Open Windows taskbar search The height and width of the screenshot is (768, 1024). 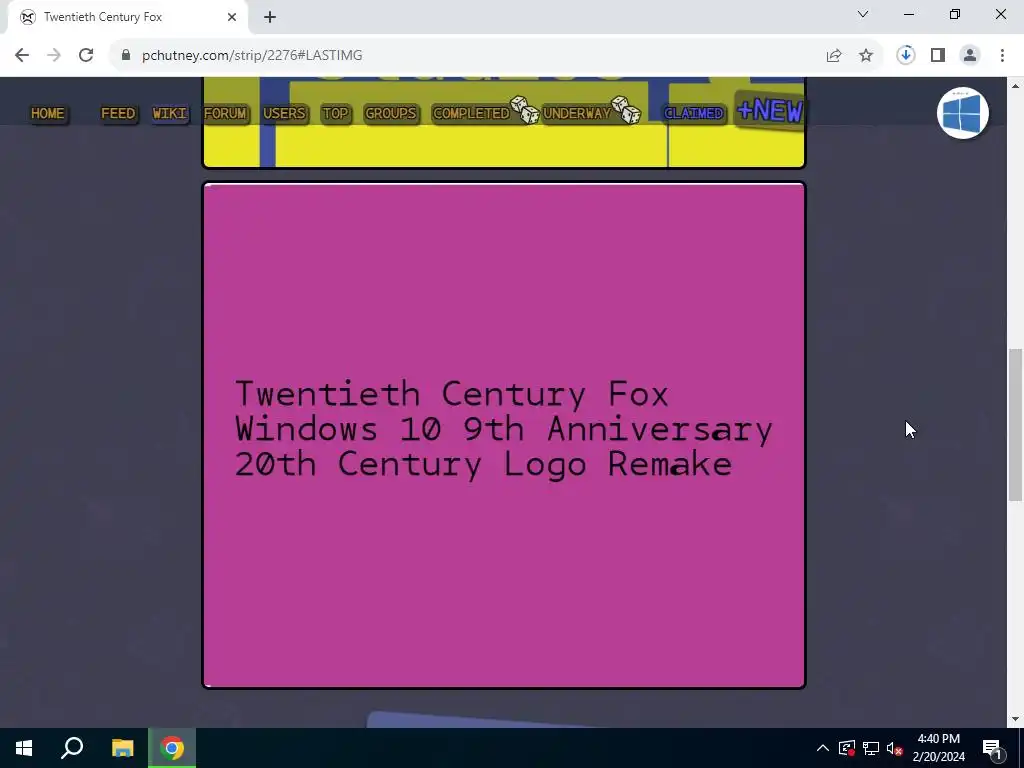tap(72, 748)
